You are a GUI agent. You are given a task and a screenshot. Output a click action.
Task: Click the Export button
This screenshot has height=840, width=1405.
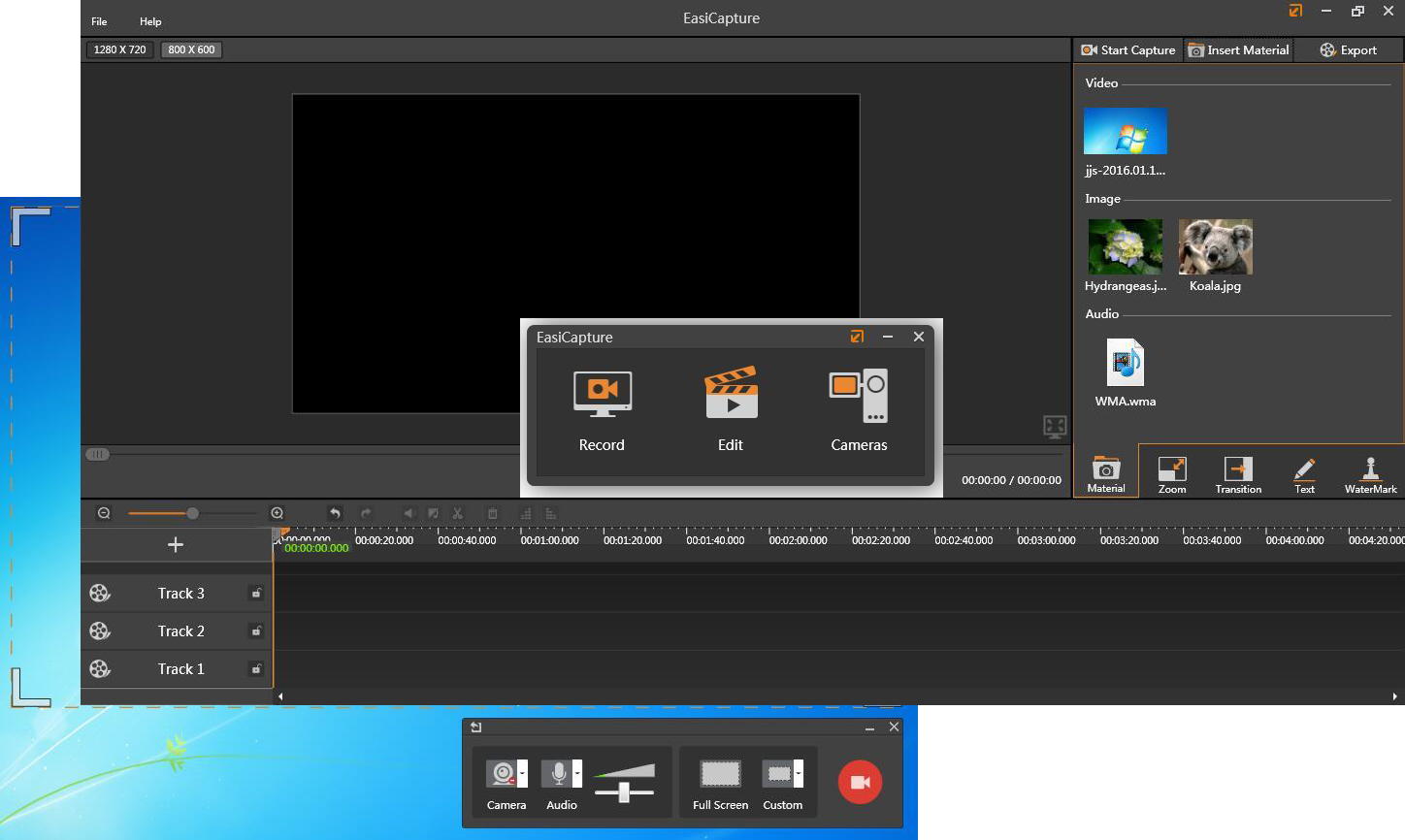[1349, 49]
